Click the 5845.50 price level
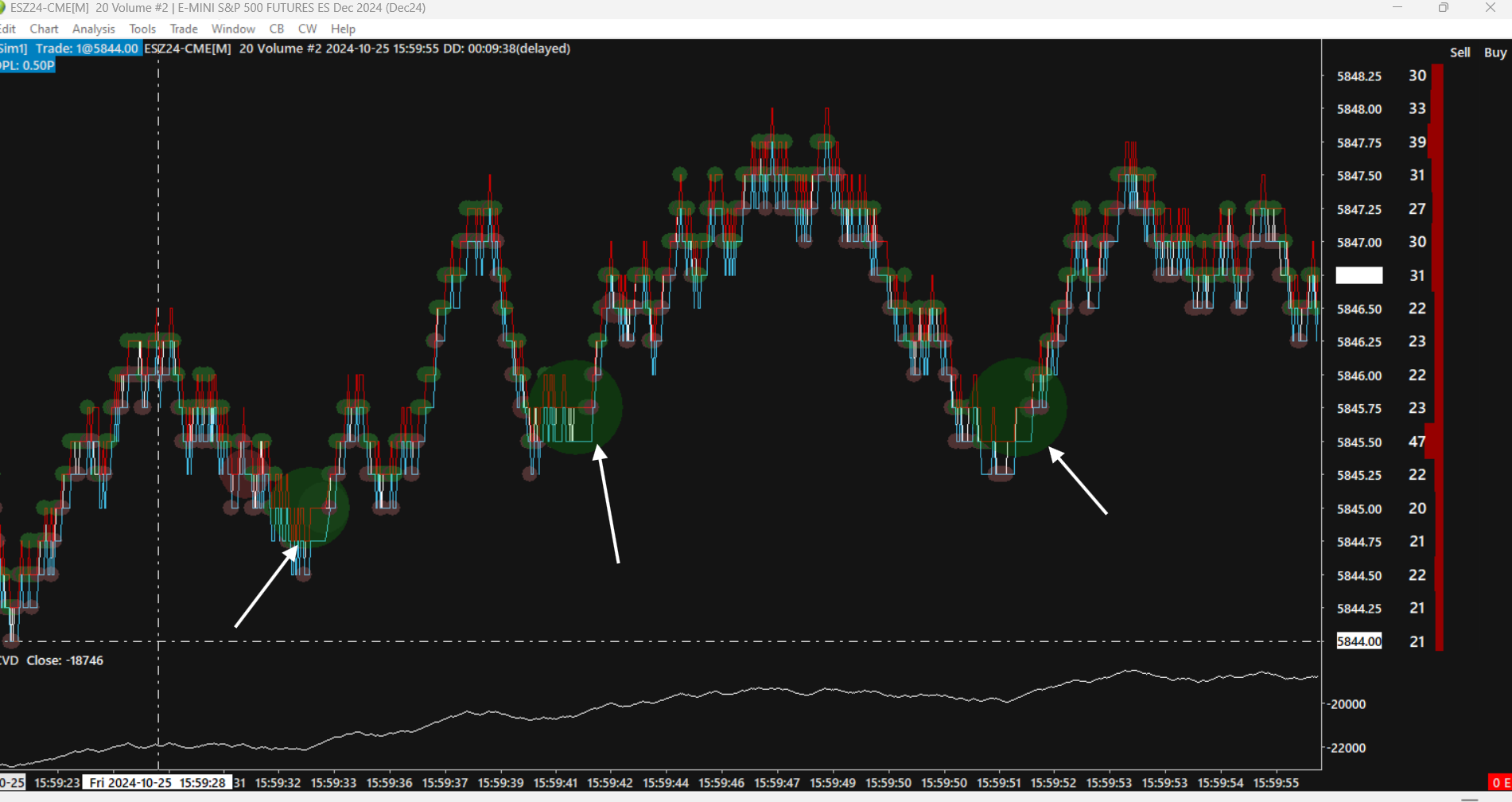 pyautogui.click(x=1359, y=442)
